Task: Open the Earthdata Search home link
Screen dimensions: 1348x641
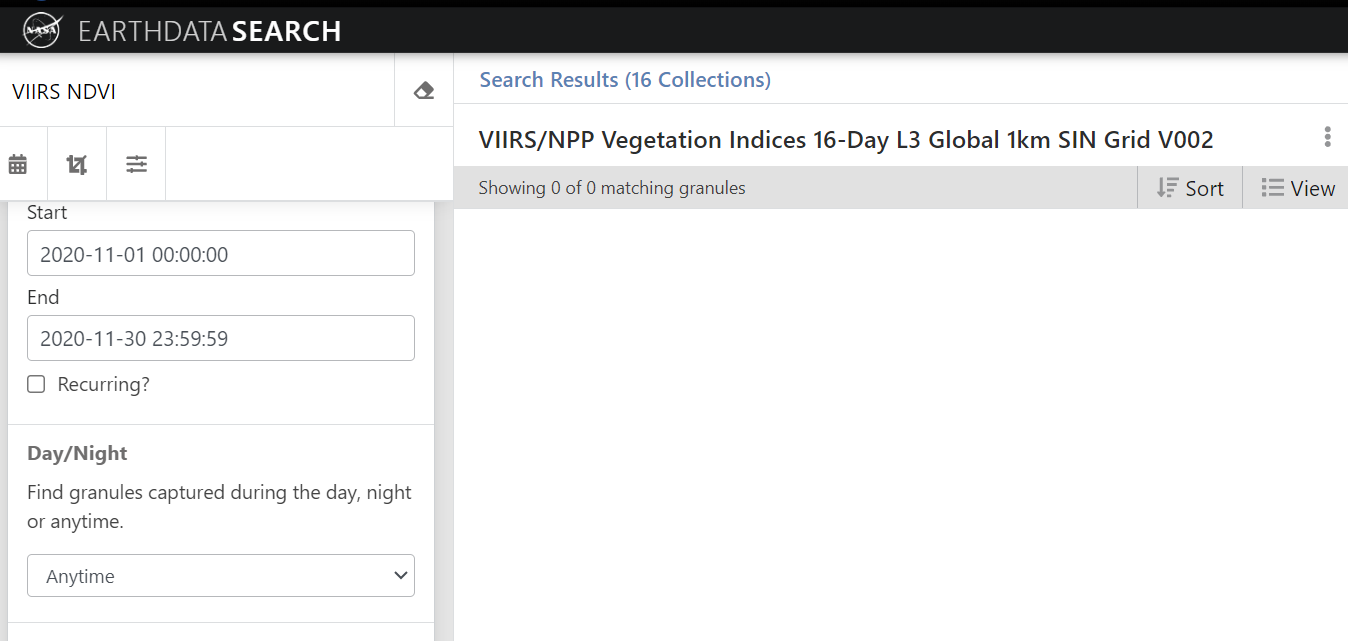Action: 210,31
